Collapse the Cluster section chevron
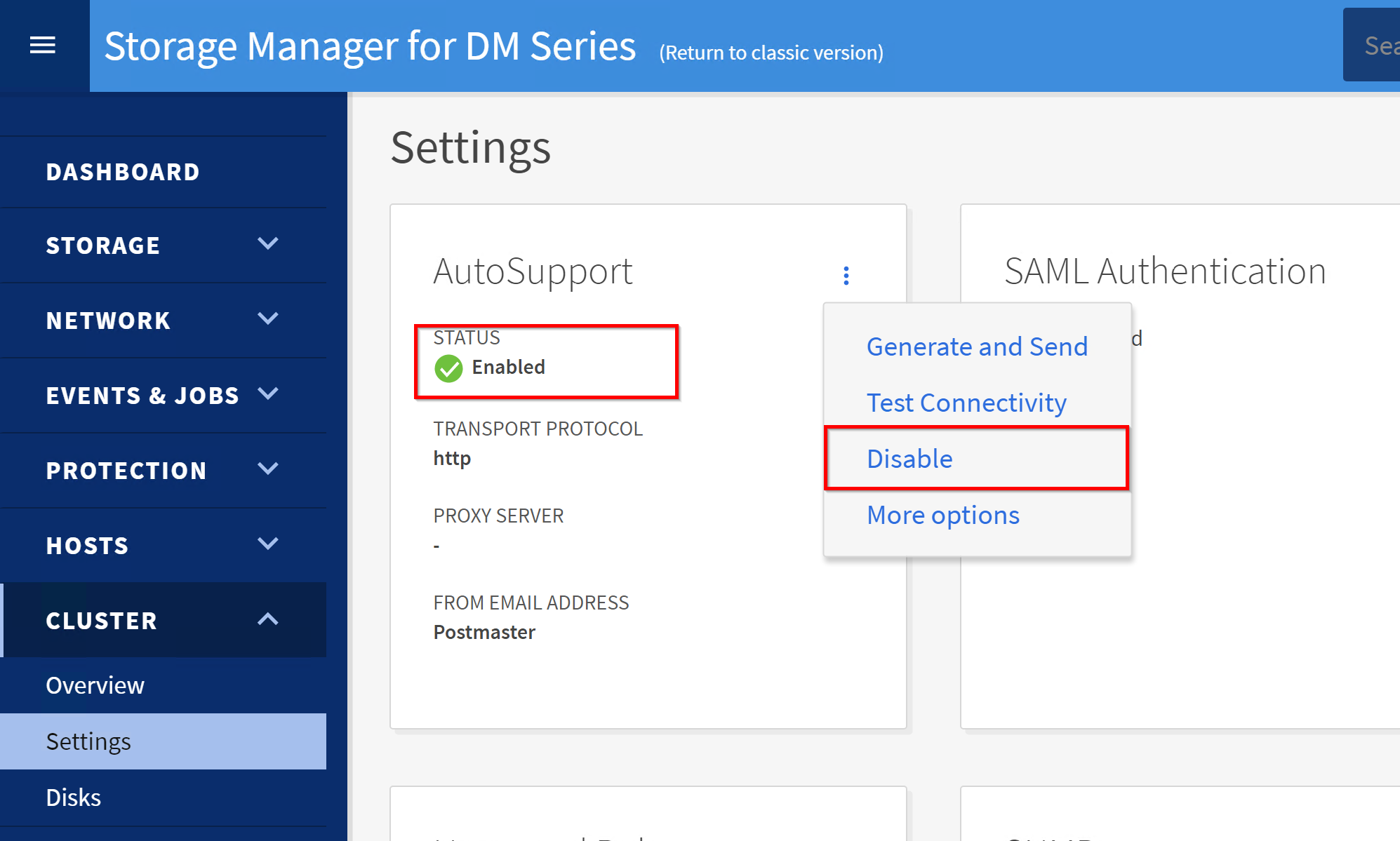Image resolution: width=1400 pixels, height=841 pixels. (x=268, y=619)
